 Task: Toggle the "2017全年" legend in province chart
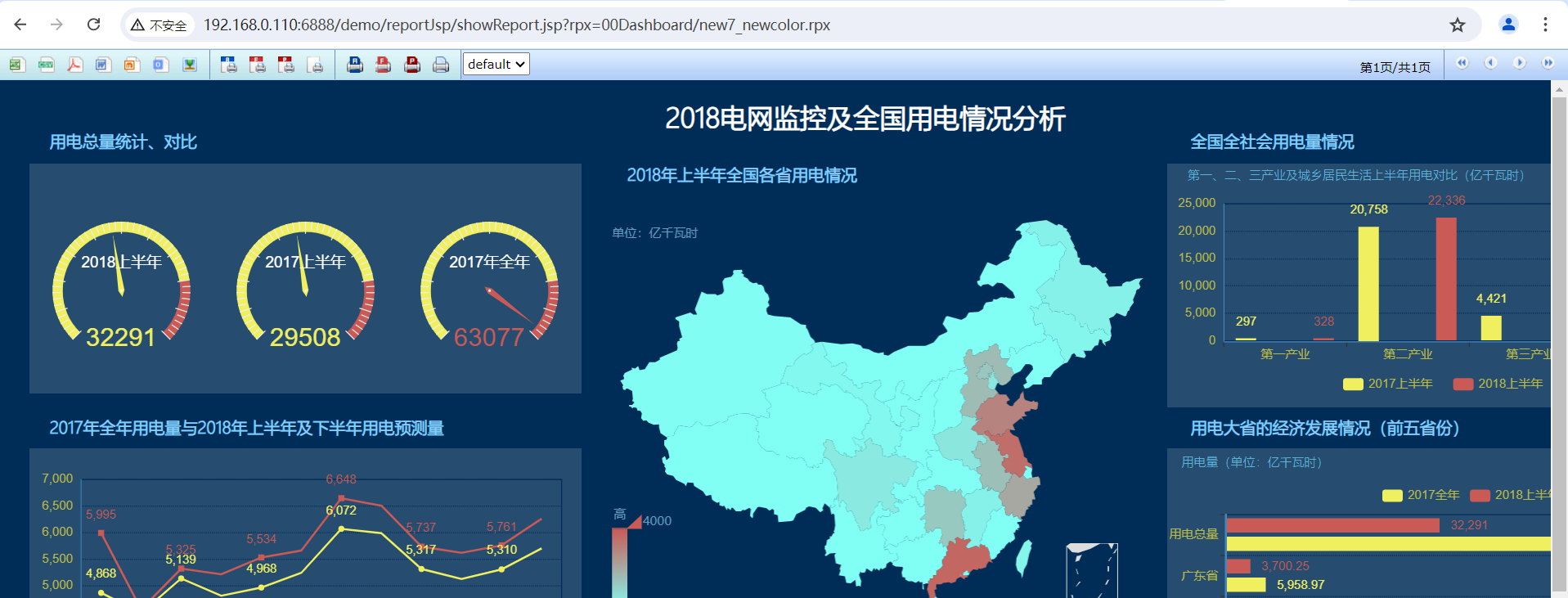pyautogui.click(x=1421, y=495)
